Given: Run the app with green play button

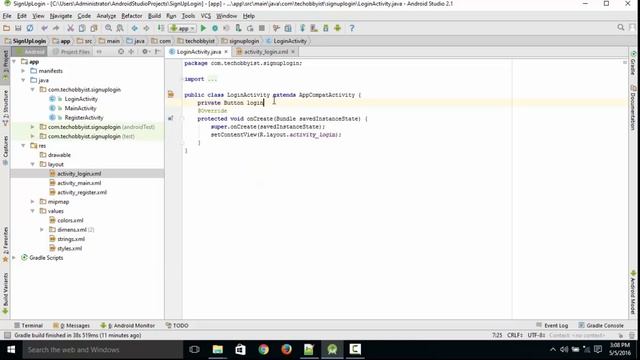Looking at the screenshot, I should click(x=203, y=28).
